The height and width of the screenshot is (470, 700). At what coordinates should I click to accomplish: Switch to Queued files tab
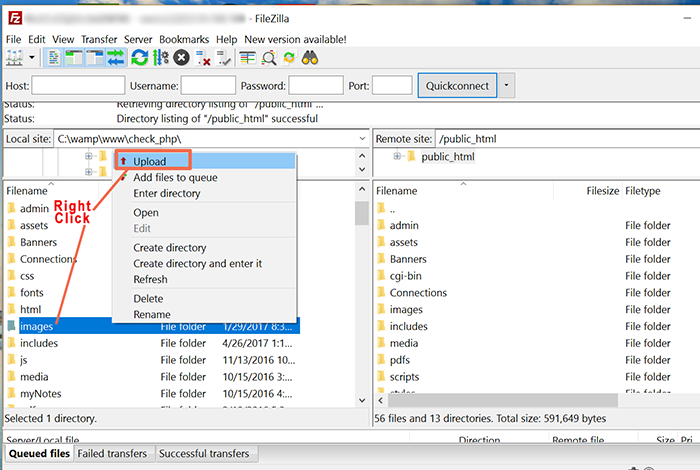tap(39, 453)
